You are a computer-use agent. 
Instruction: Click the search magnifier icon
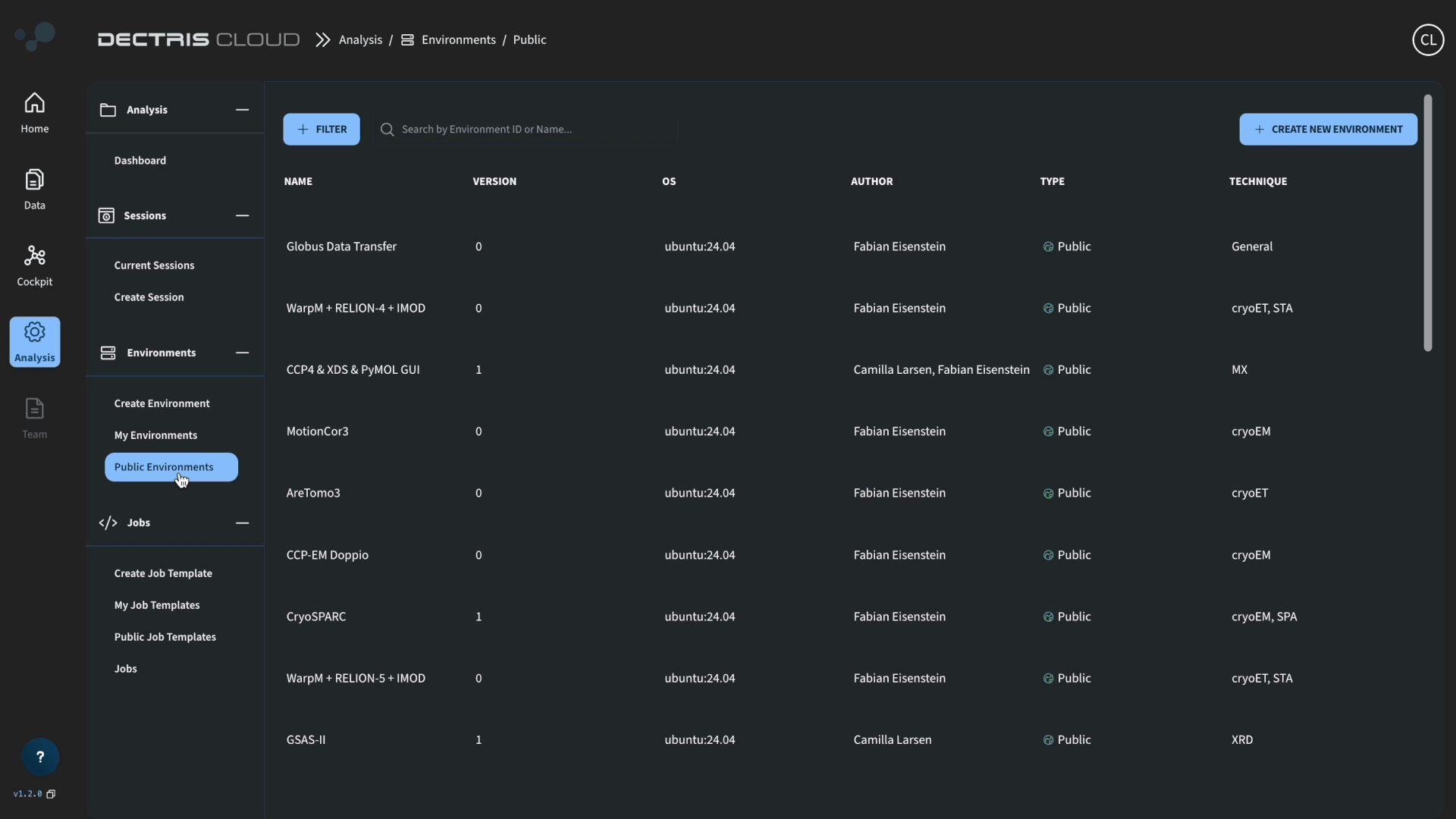(x=387, y=130)
